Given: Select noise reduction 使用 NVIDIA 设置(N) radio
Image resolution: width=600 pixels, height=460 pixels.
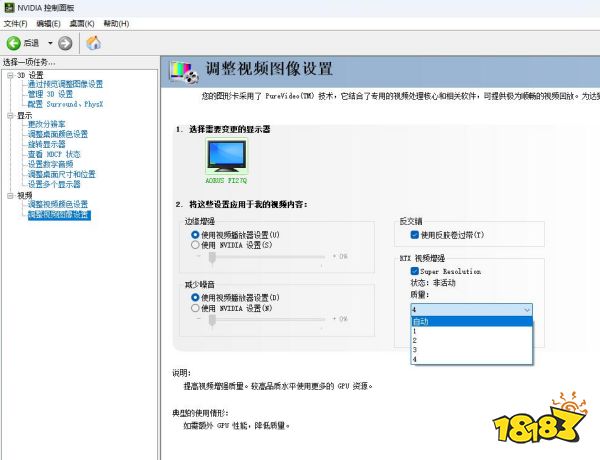Looking at the screenshot, I should pyautogui.click(x=195, y=308).
